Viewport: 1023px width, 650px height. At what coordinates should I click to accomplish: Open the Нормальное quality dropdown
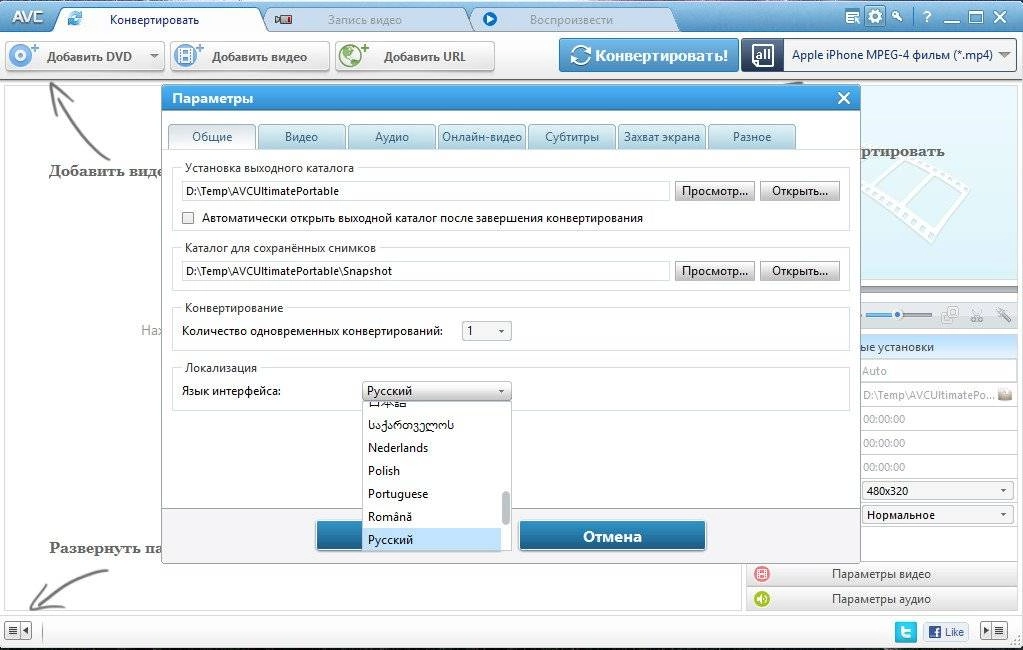938,515
